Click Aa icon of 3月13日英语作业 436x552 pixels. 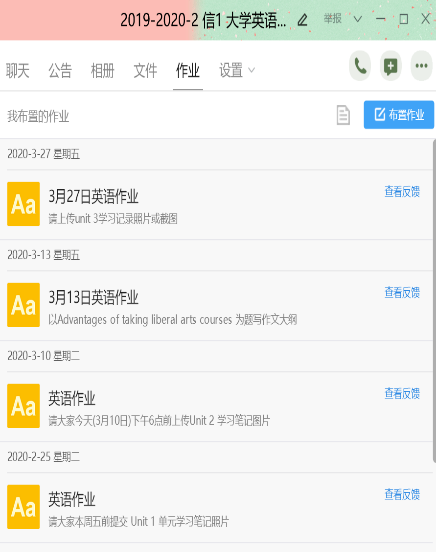[23, 305]
